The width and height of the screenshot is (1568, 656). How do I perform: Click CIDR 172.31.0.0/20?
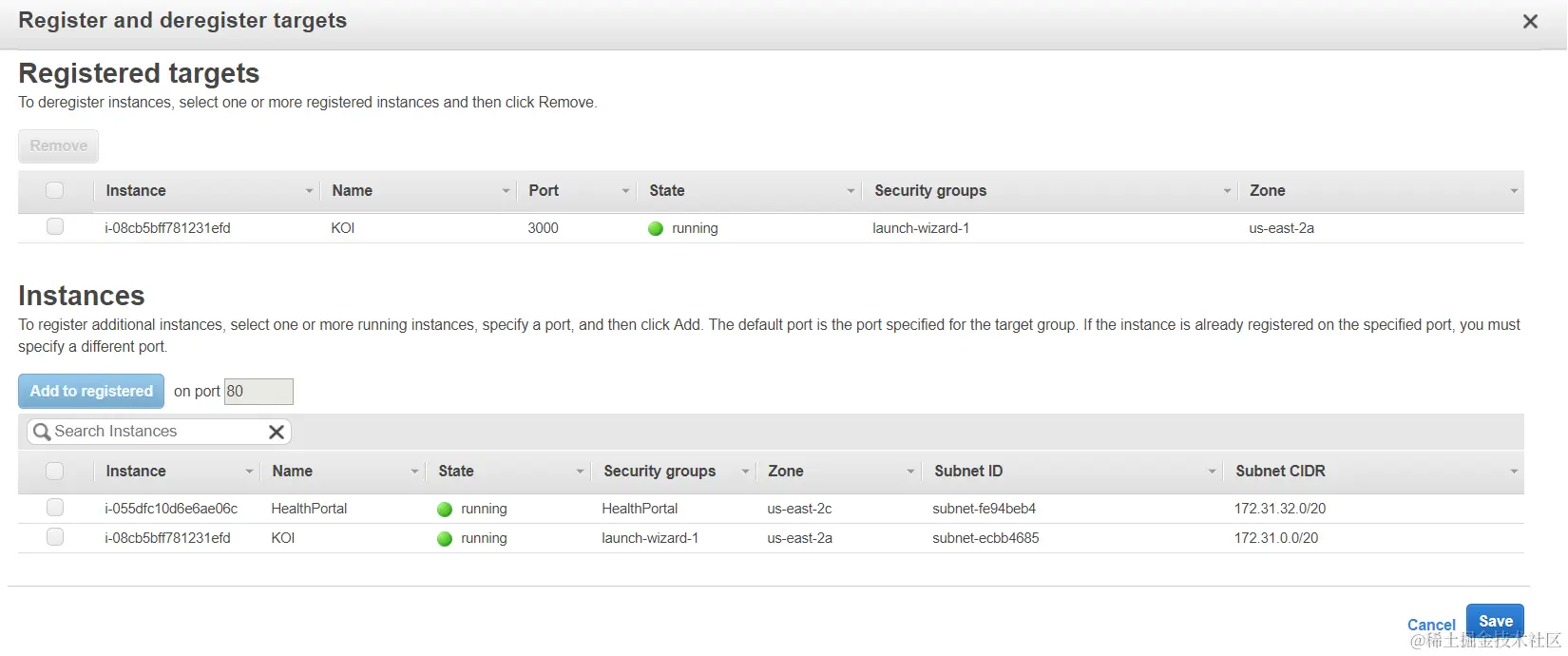point(1276,538)
